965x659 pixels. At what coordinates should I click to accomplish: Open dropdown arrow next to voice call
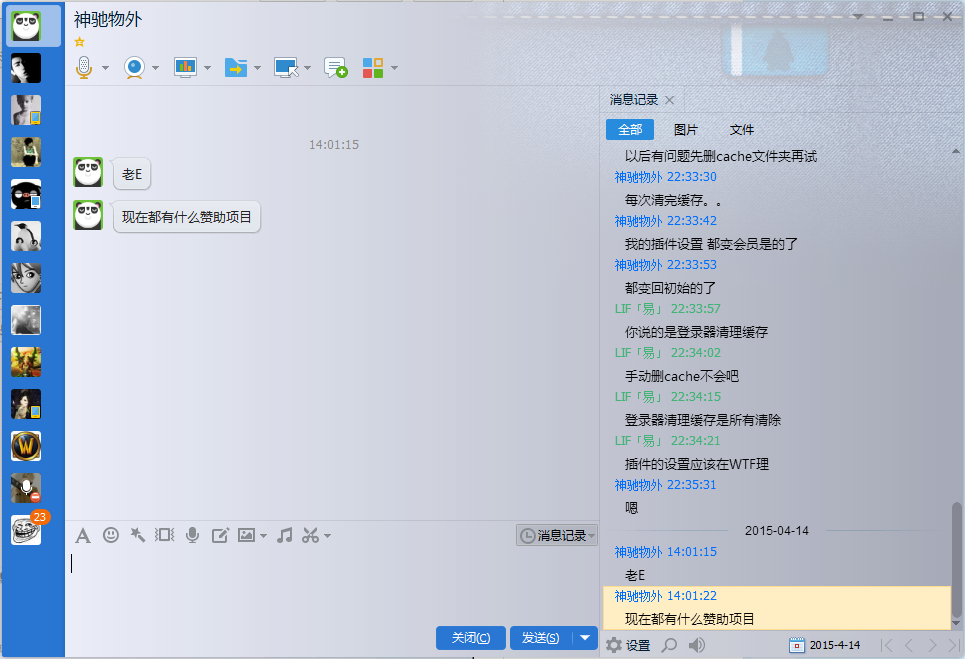[105, 68]
